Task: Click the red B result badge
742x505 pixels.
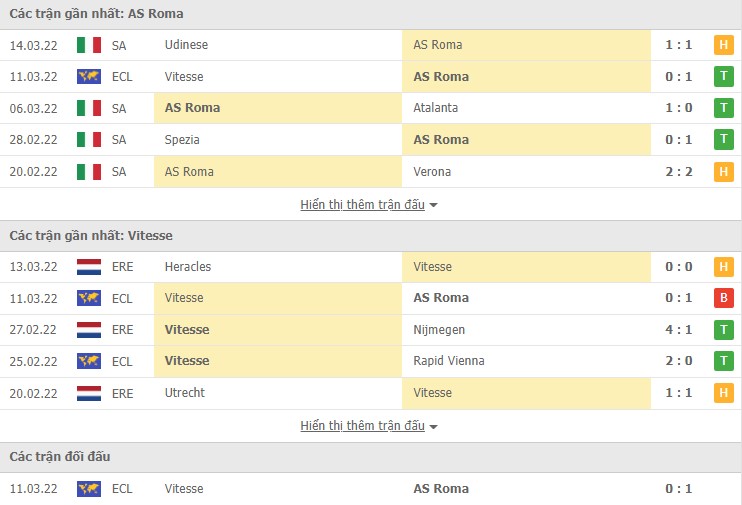Action: coord(723,298)
